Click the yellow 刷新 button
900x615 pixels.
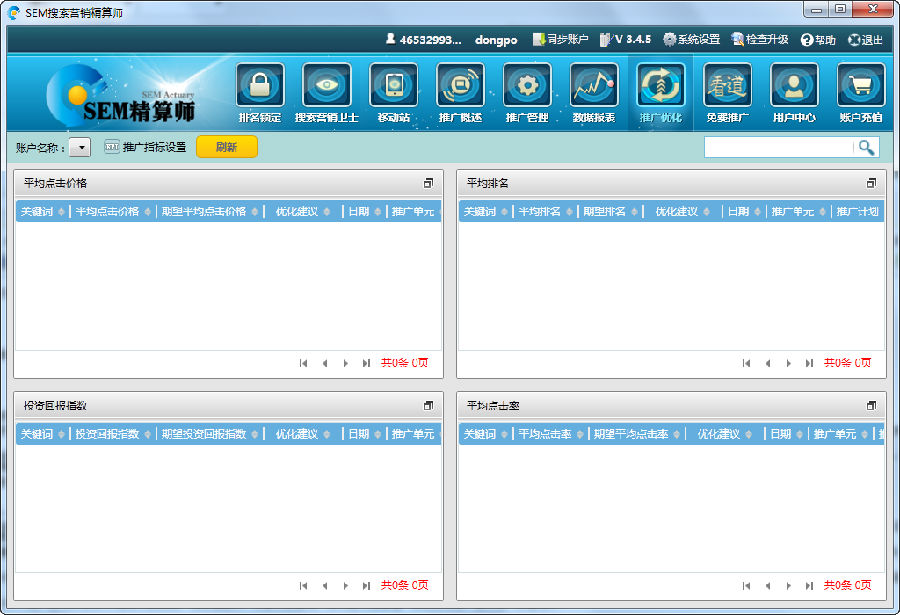pyautogui.click(x=227, y=147)
